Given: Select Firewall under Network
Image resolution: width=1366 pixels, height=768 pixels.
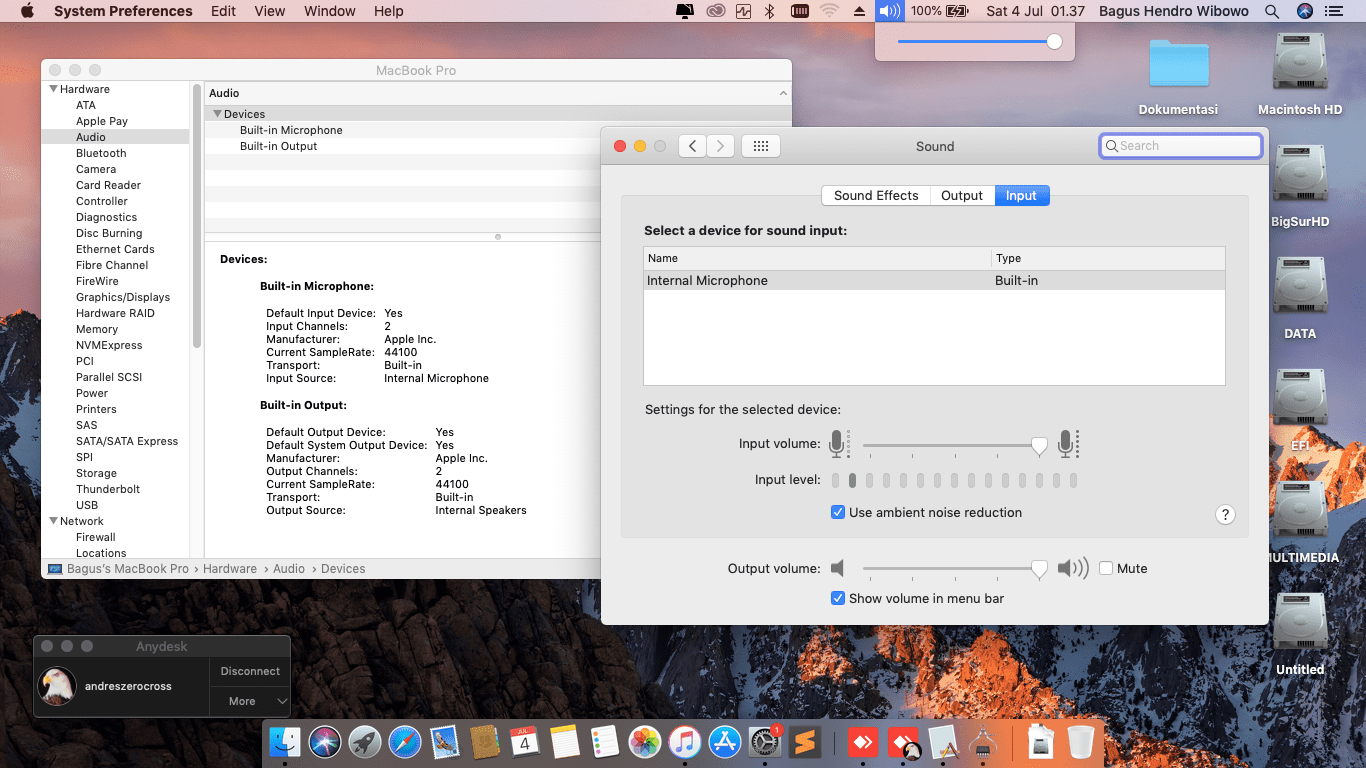Looking at the screenshot, I should pos(96,537).
